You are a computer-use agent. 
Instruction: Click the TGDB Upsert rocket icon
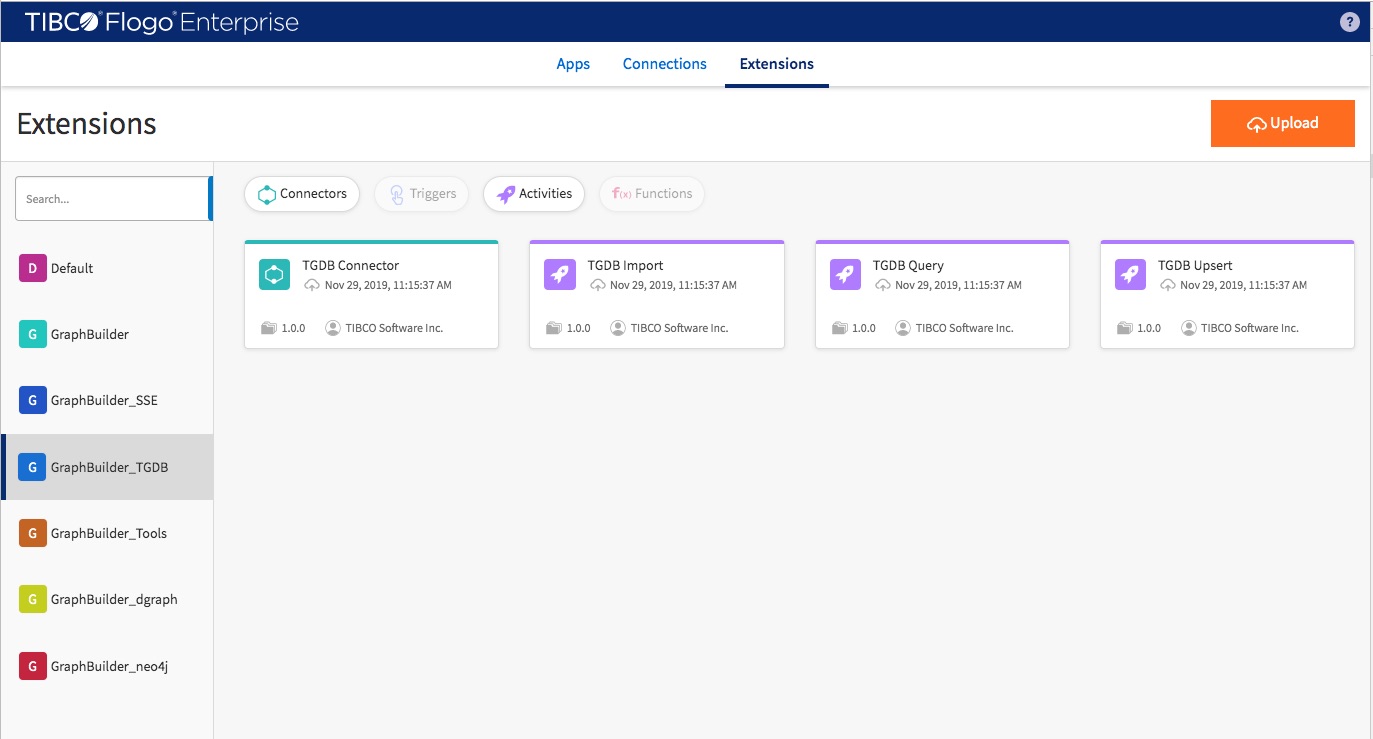coord(1130,275)
